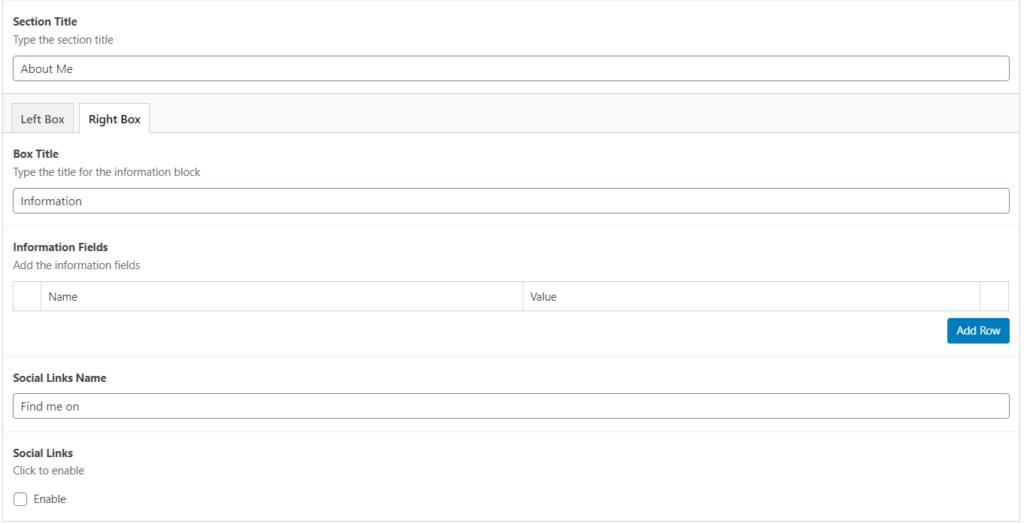The width and height of the screenshot is (1024, 524).
Task: Click the Name column header
Action: [281, 297]
